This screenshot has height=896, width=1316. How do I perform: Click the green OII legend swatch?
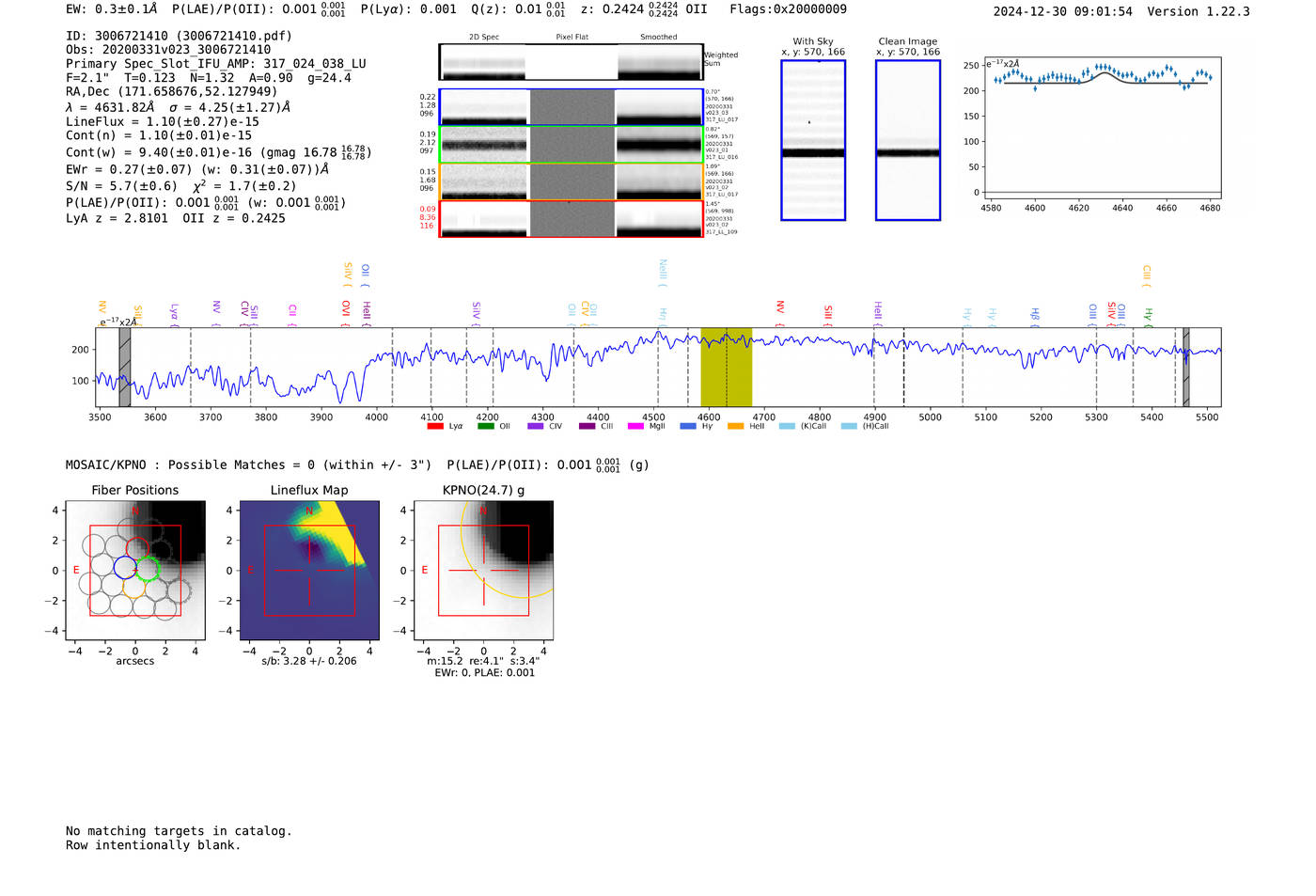coord(485,427)
